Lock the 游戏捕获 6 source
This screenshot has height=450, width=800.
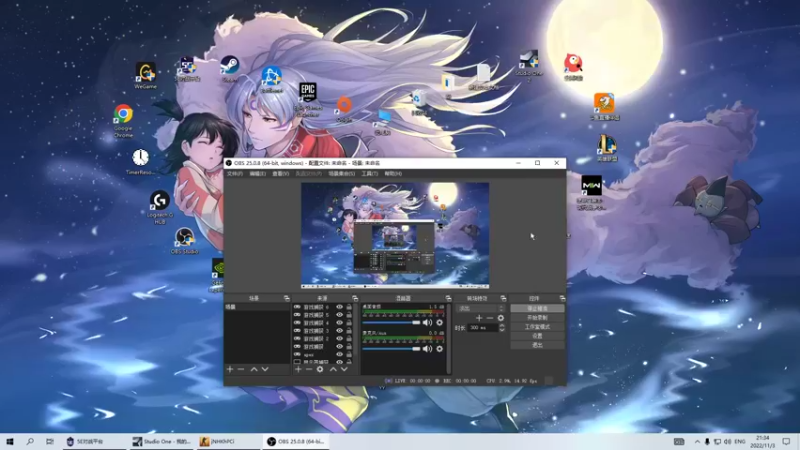click(x=349, y=307)
